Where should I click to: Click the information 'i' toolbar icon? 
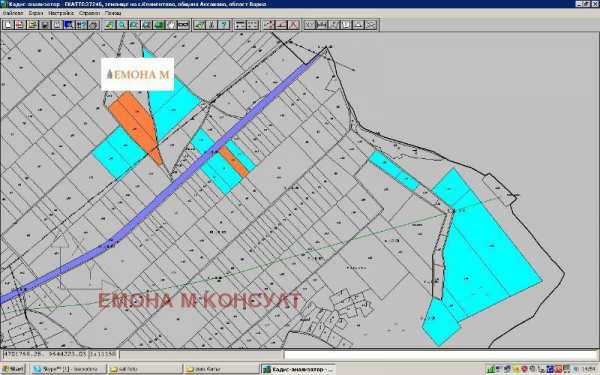pos(212,25)
